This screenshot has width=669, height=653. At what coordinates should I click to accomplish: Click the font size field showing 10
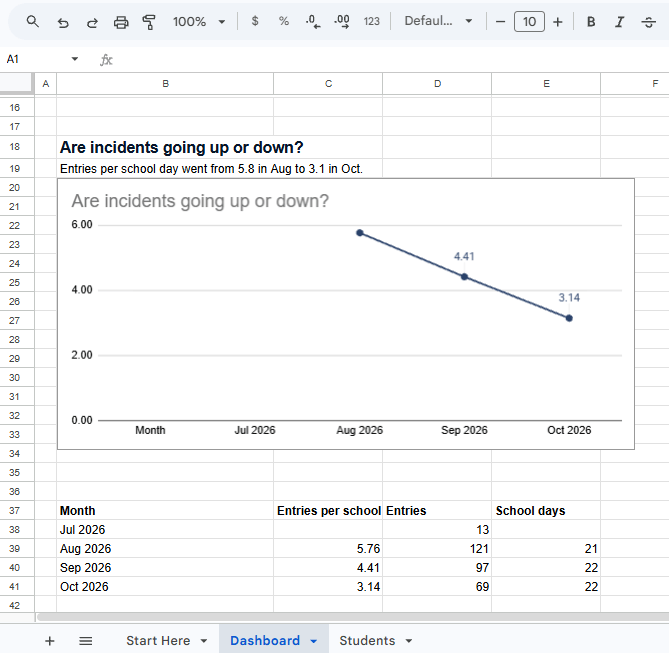pyautogui.click(x=529, y=21)
